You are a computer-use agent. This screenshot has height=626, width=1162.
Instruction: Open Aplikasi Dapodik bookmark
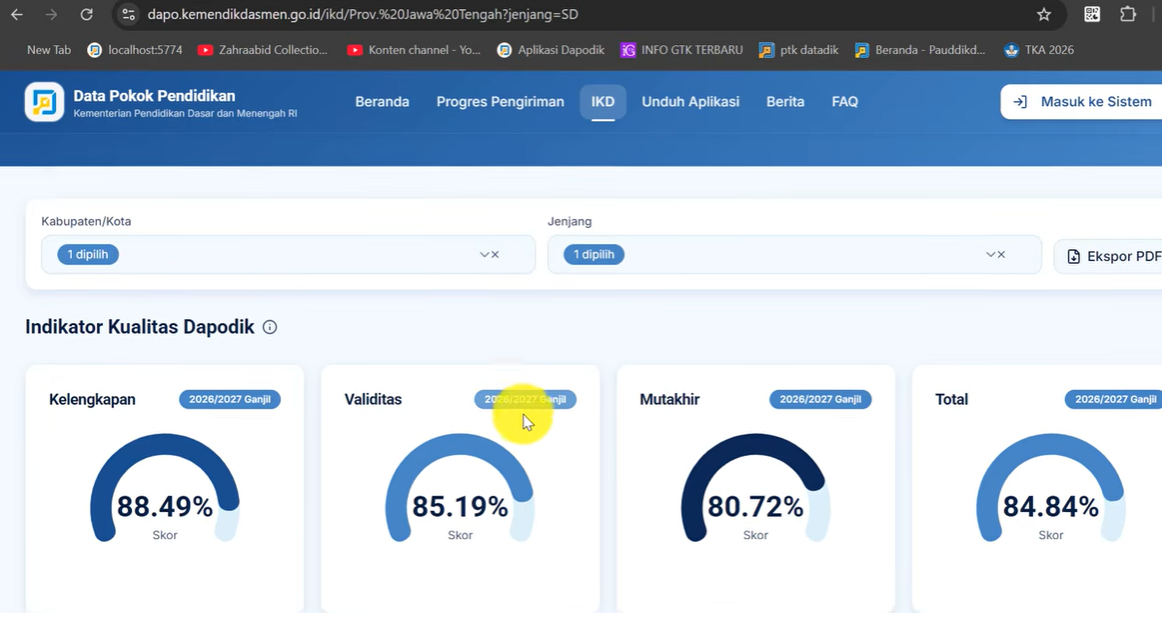coord(551,50)
